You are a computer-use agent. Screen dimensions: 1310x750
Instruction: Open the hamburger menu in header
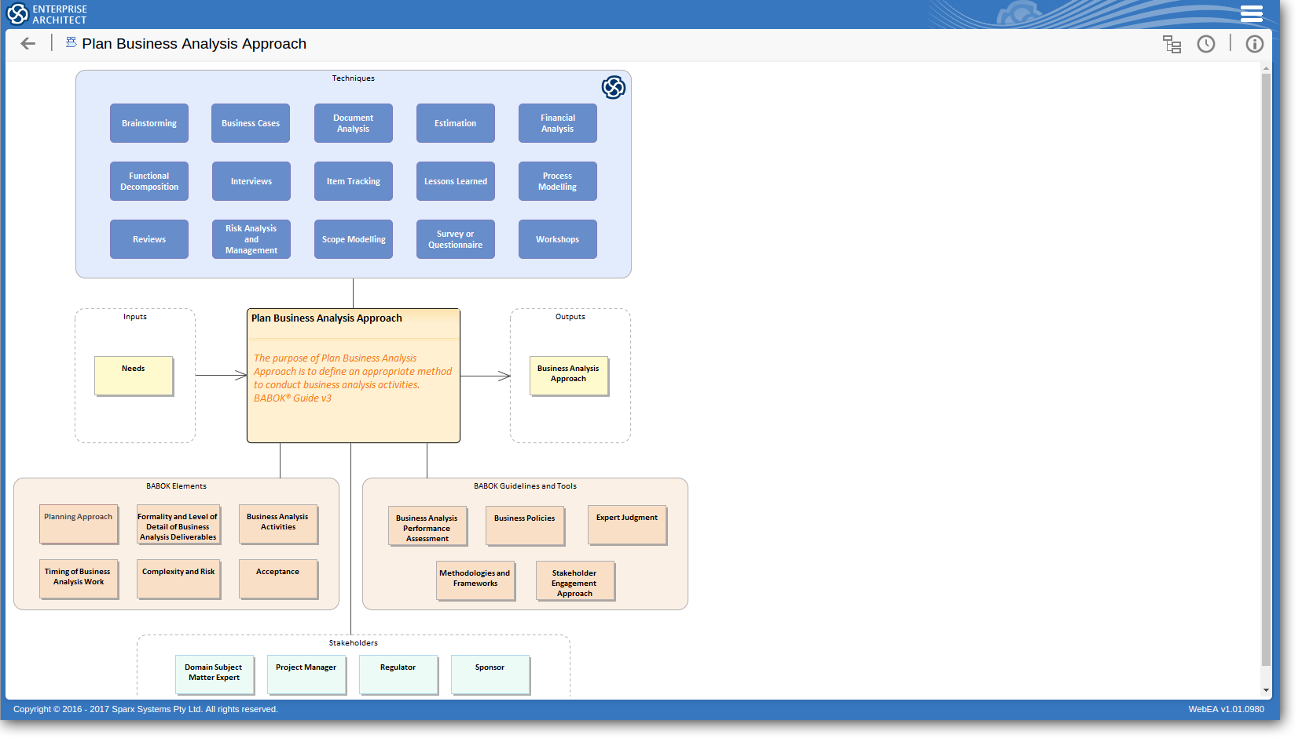(x=1251, y=14)
